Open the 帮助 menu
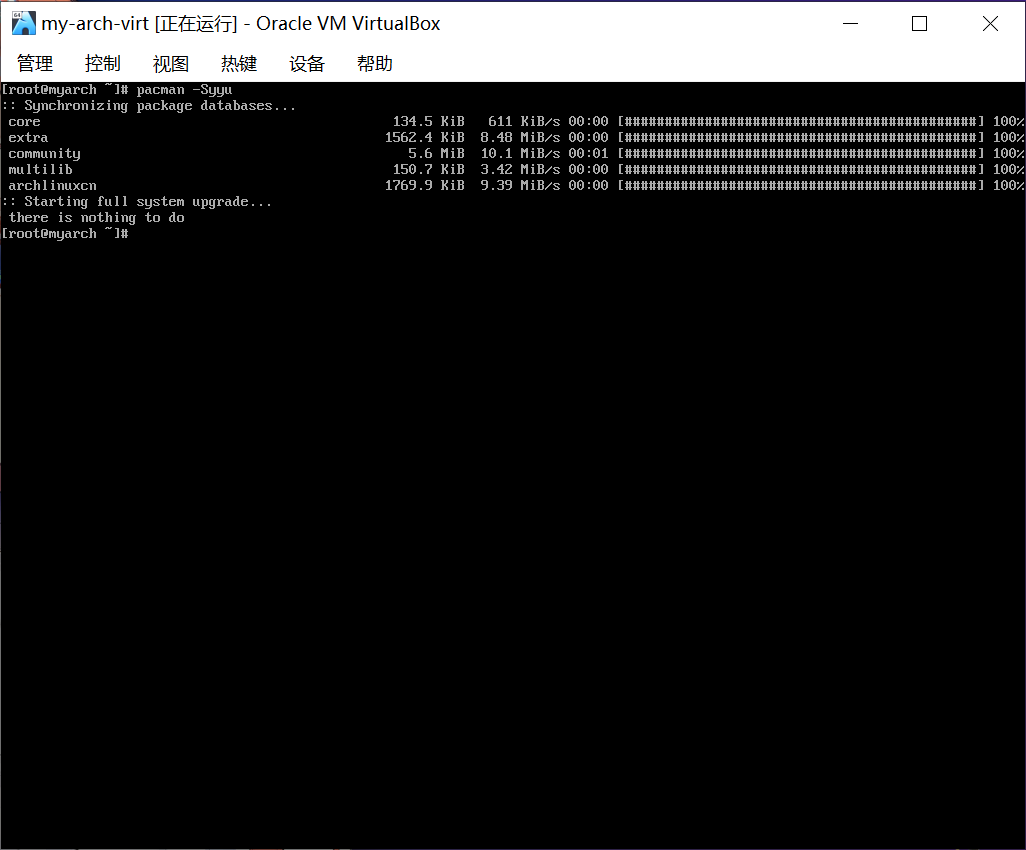The image size is (1026, 850). click(375, 64)
